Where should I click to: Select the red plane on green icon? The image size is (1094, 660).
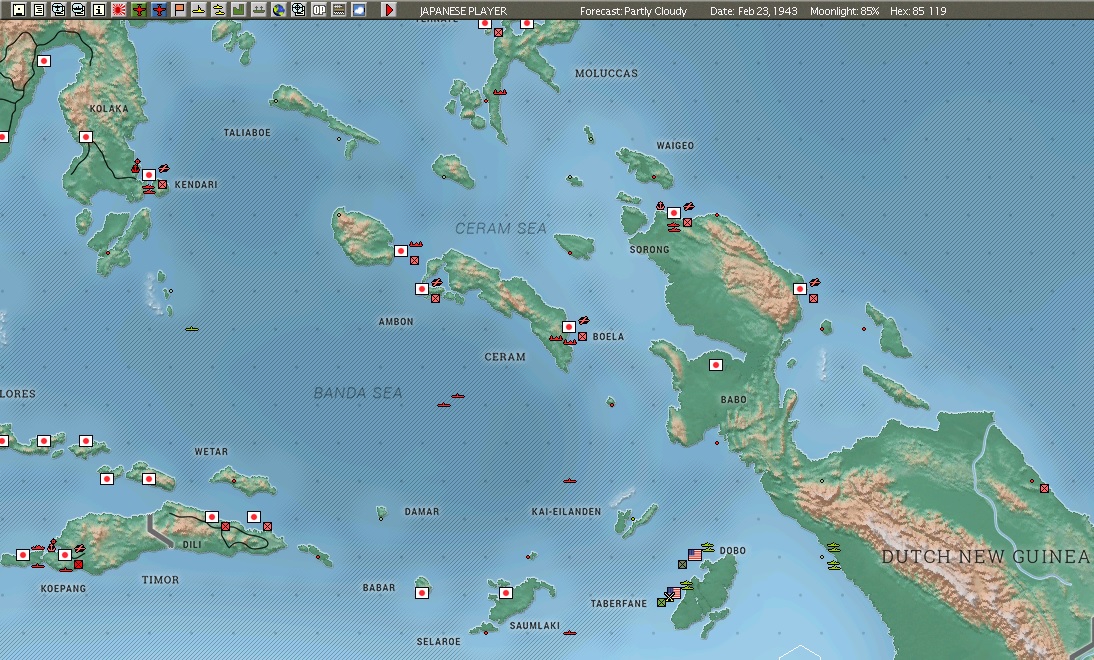pos(139,10)
